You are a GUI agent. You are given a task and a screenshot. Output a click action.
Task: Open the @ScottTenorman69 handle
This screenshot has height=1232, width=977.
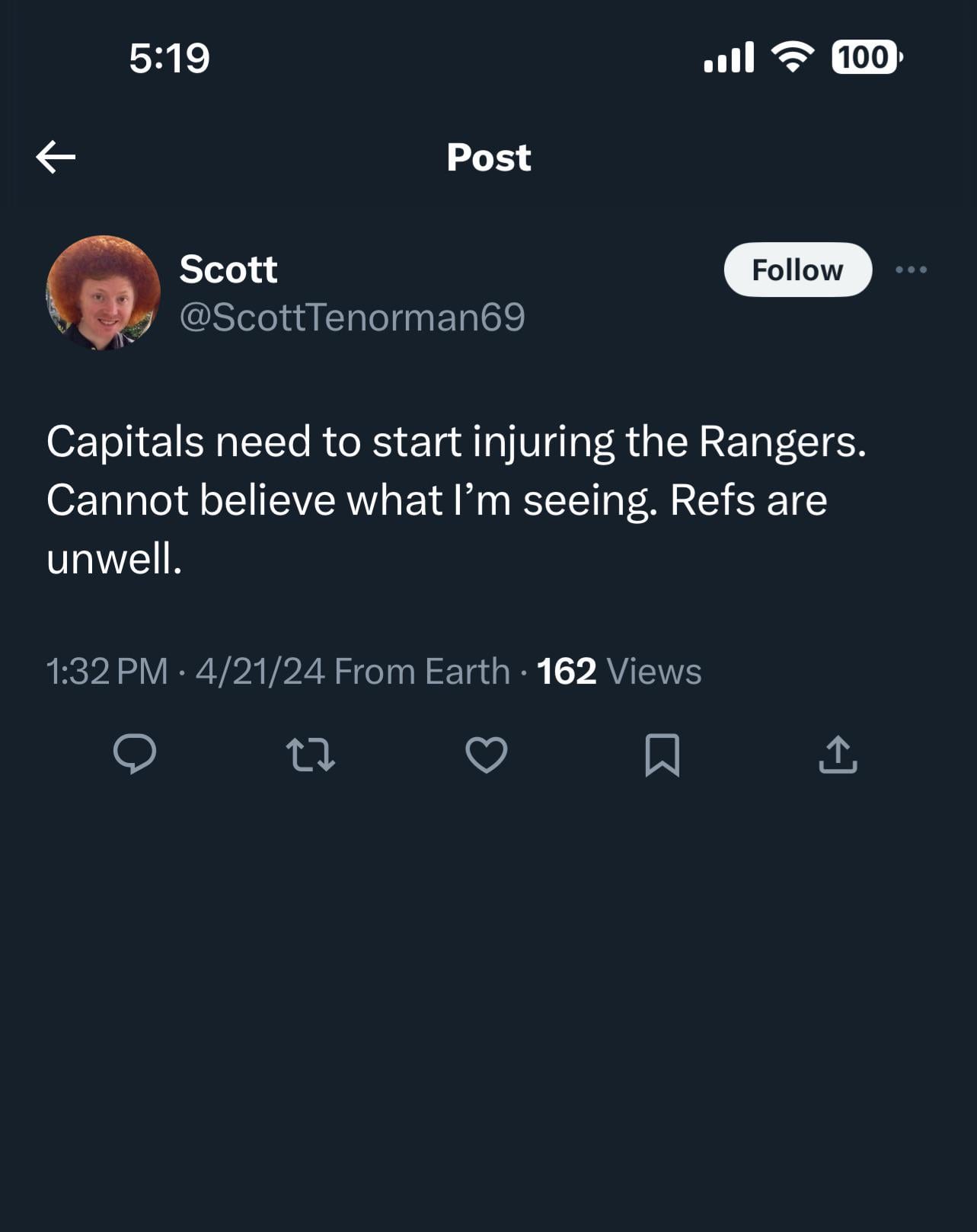pos(352,317)
